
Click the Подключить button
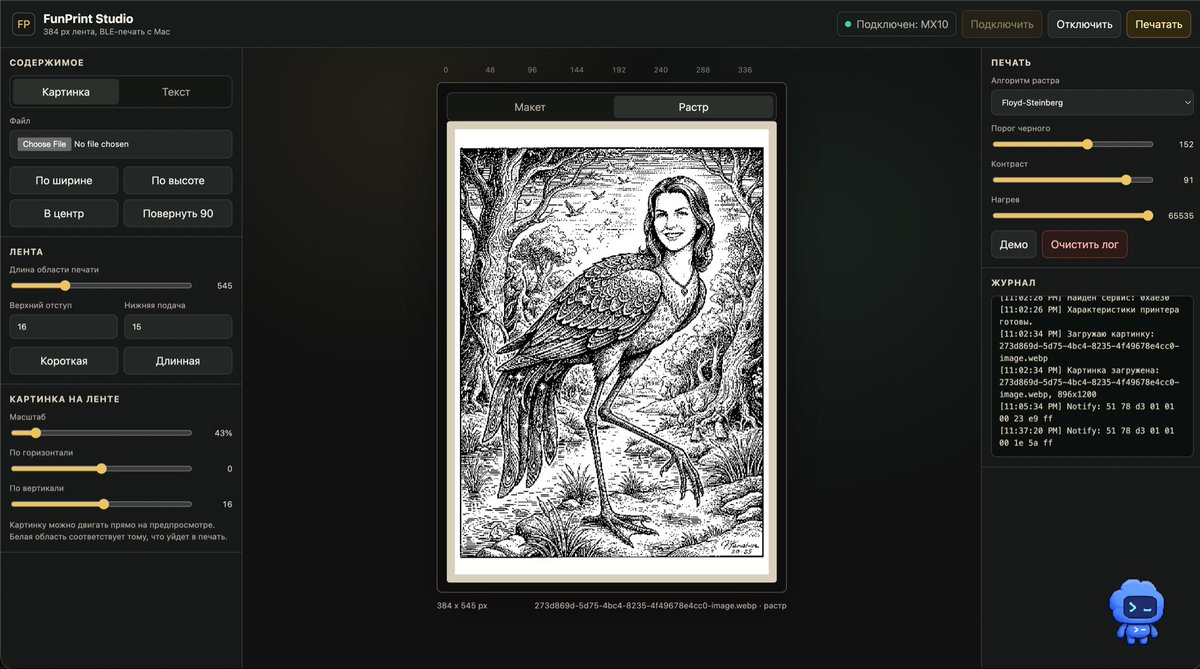coord(1002,24)
